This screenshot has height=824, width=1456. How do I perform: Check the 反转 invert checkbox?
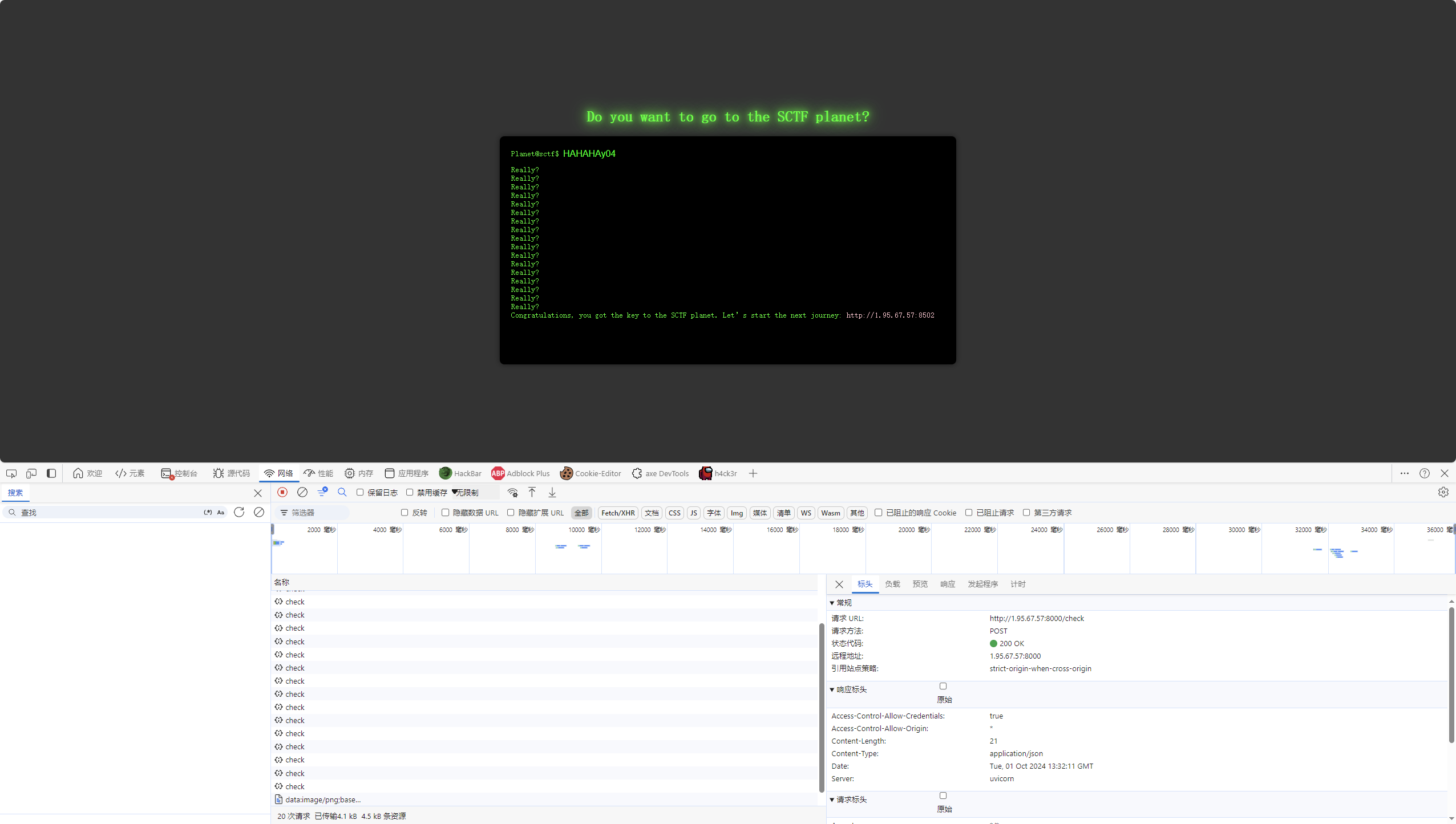(x=405, y=513)
